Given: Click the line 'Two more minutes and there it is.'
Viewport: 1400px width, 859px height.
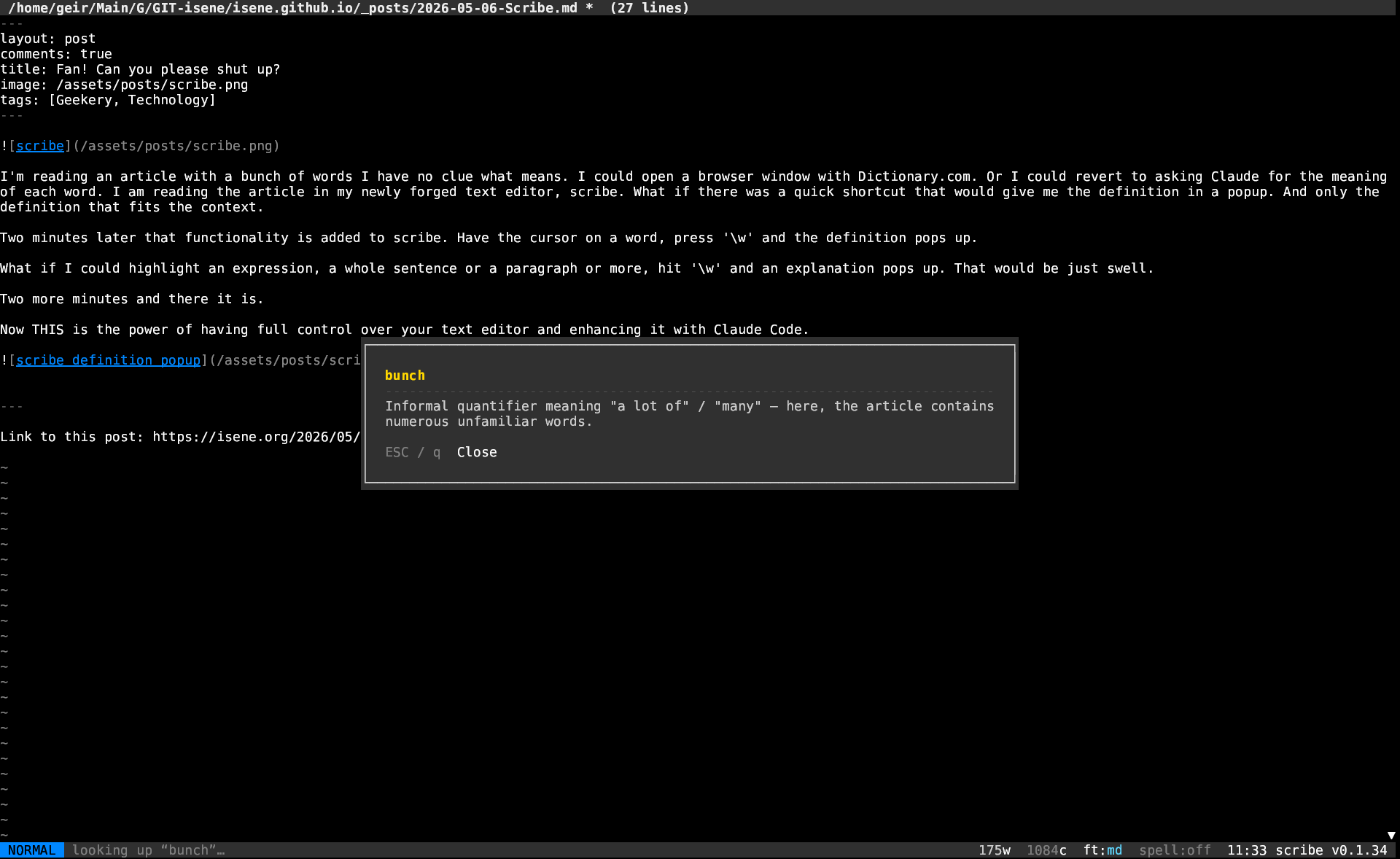Looking at the screenshot, I should coord(132,299).
